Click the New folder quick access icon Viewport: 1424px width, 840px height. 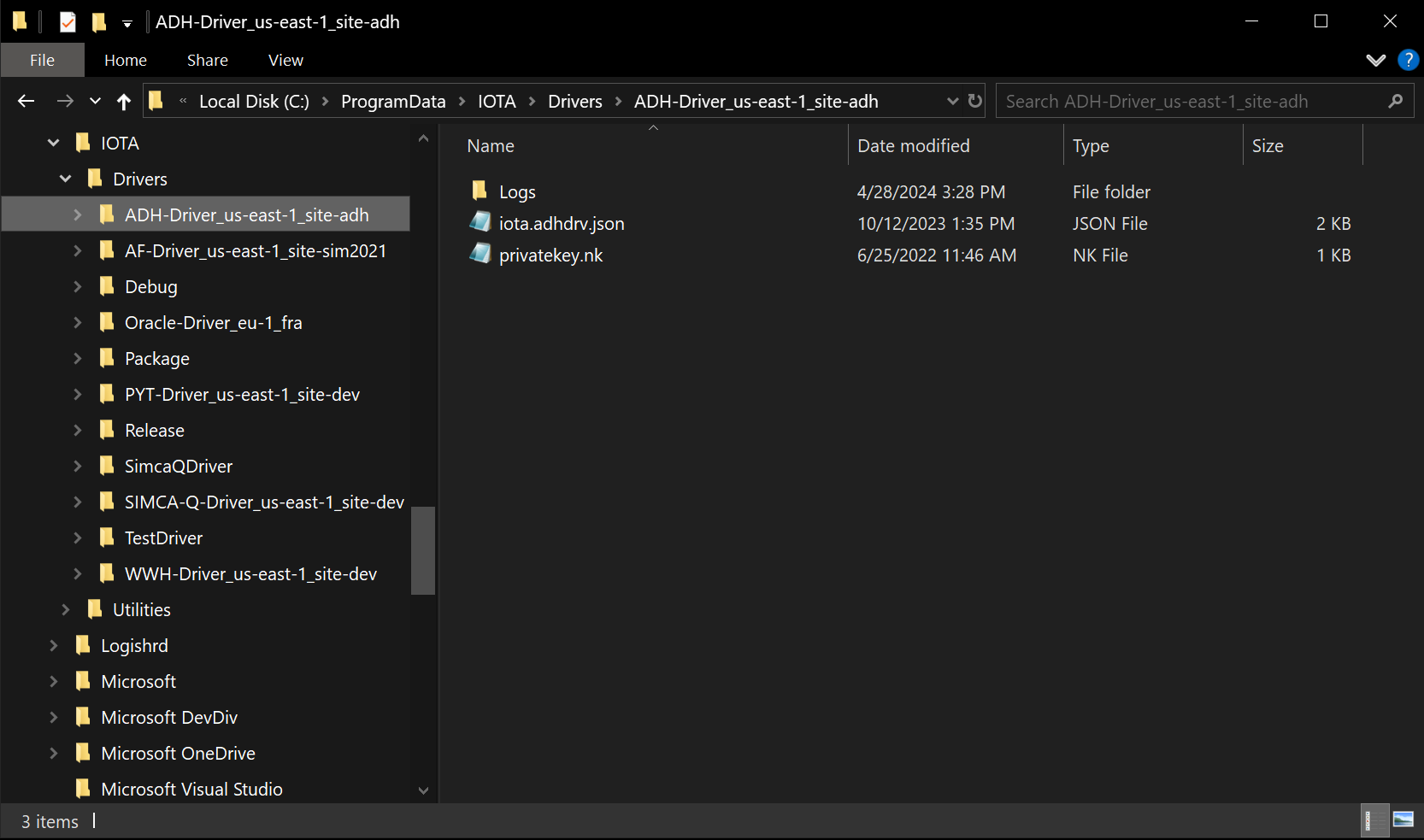pyautogui.click(x=99, y=21)
